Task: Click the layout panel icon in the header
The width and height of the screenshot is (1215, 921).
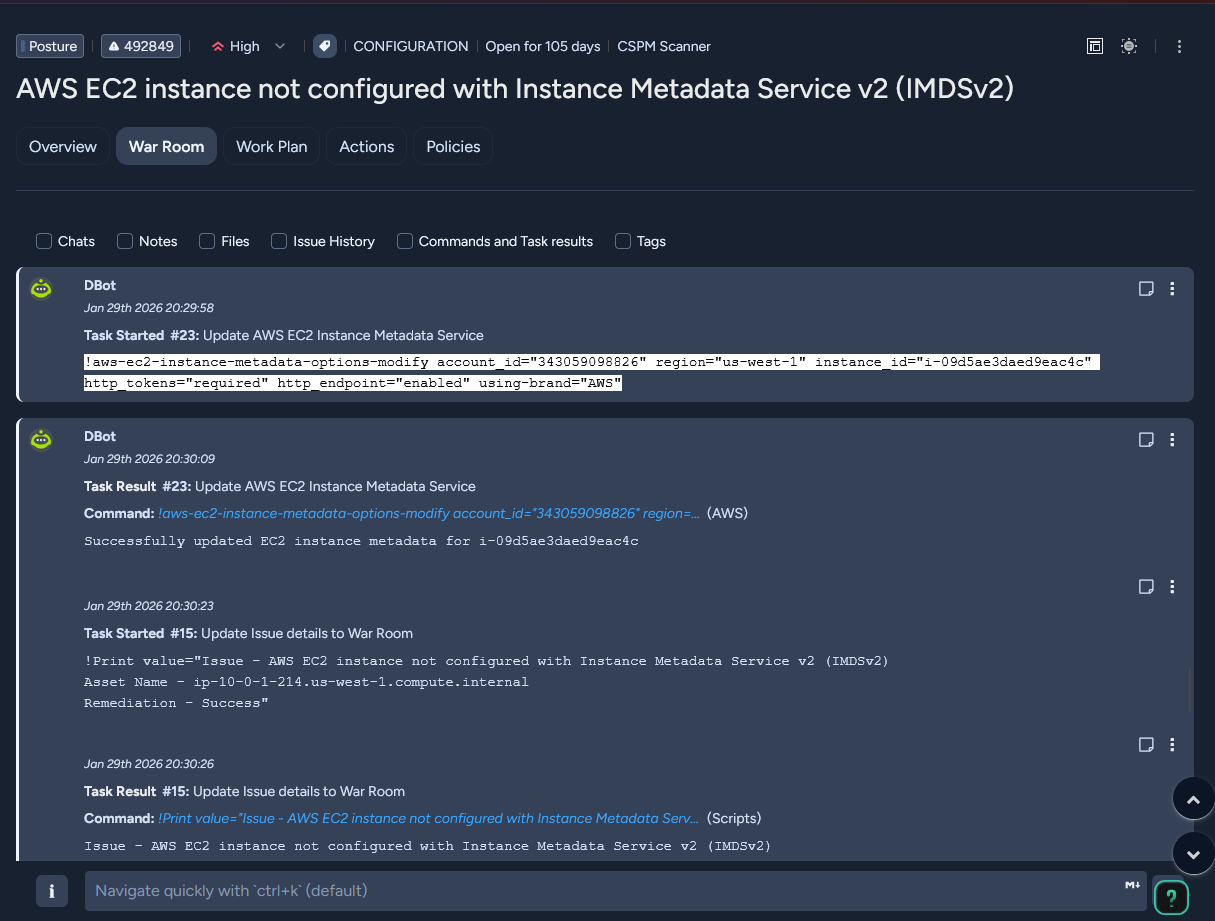Action: point(1095,46)
